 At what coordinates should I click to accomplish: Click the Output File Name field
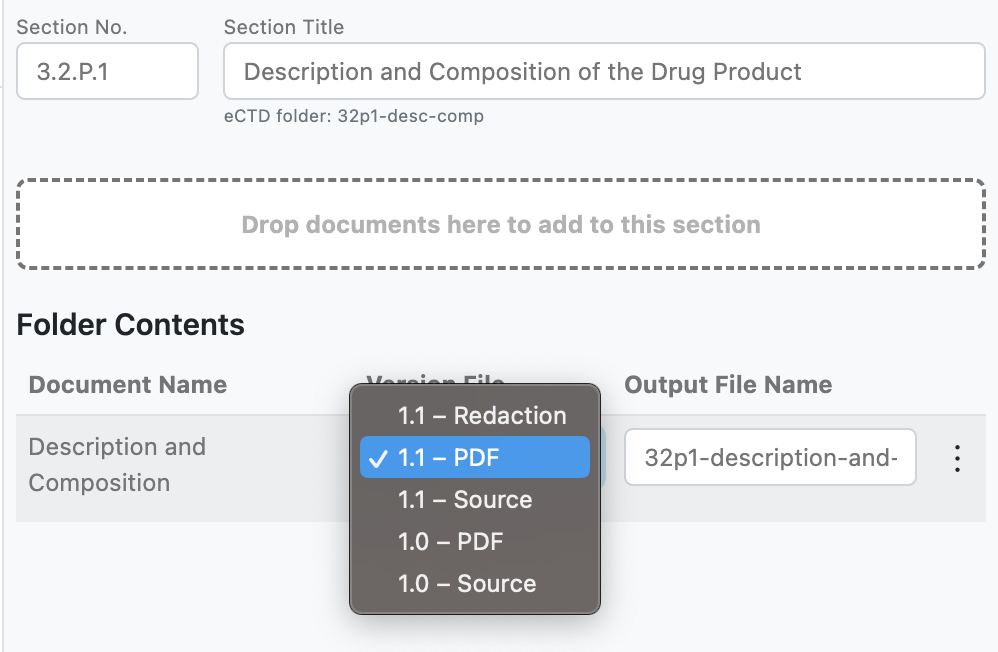(770, 457)
